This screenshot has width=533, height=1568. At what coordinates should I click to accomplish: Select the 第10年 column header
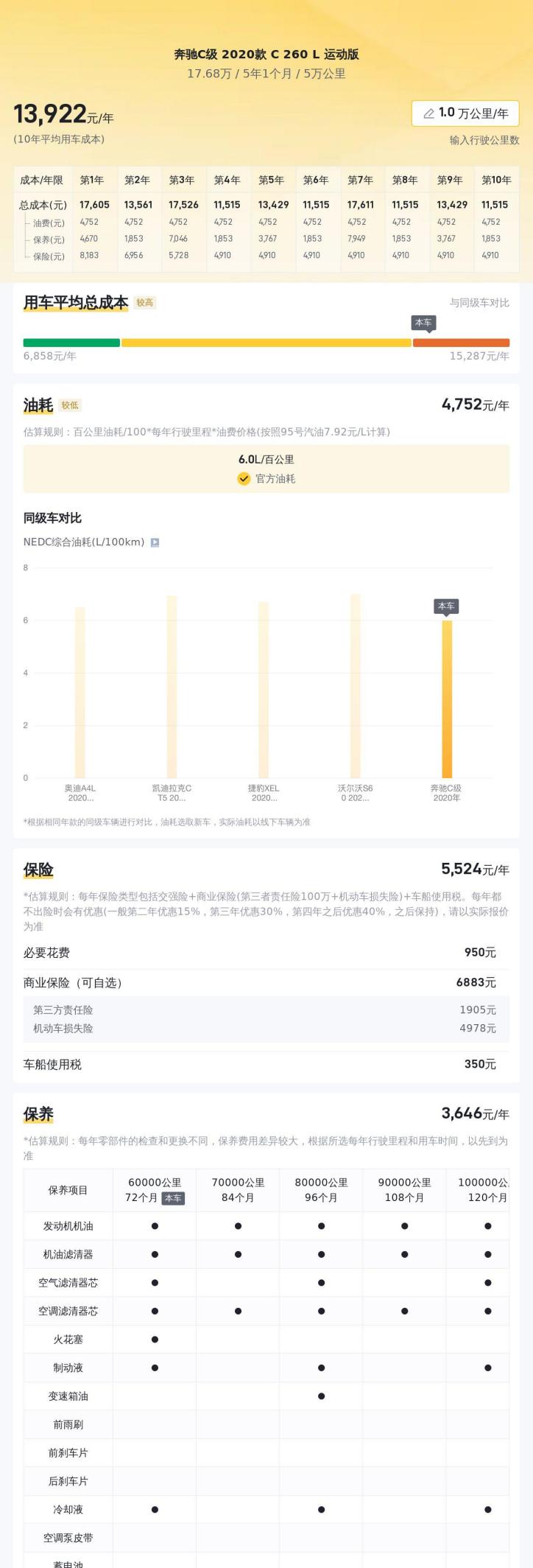coord(496,180)
